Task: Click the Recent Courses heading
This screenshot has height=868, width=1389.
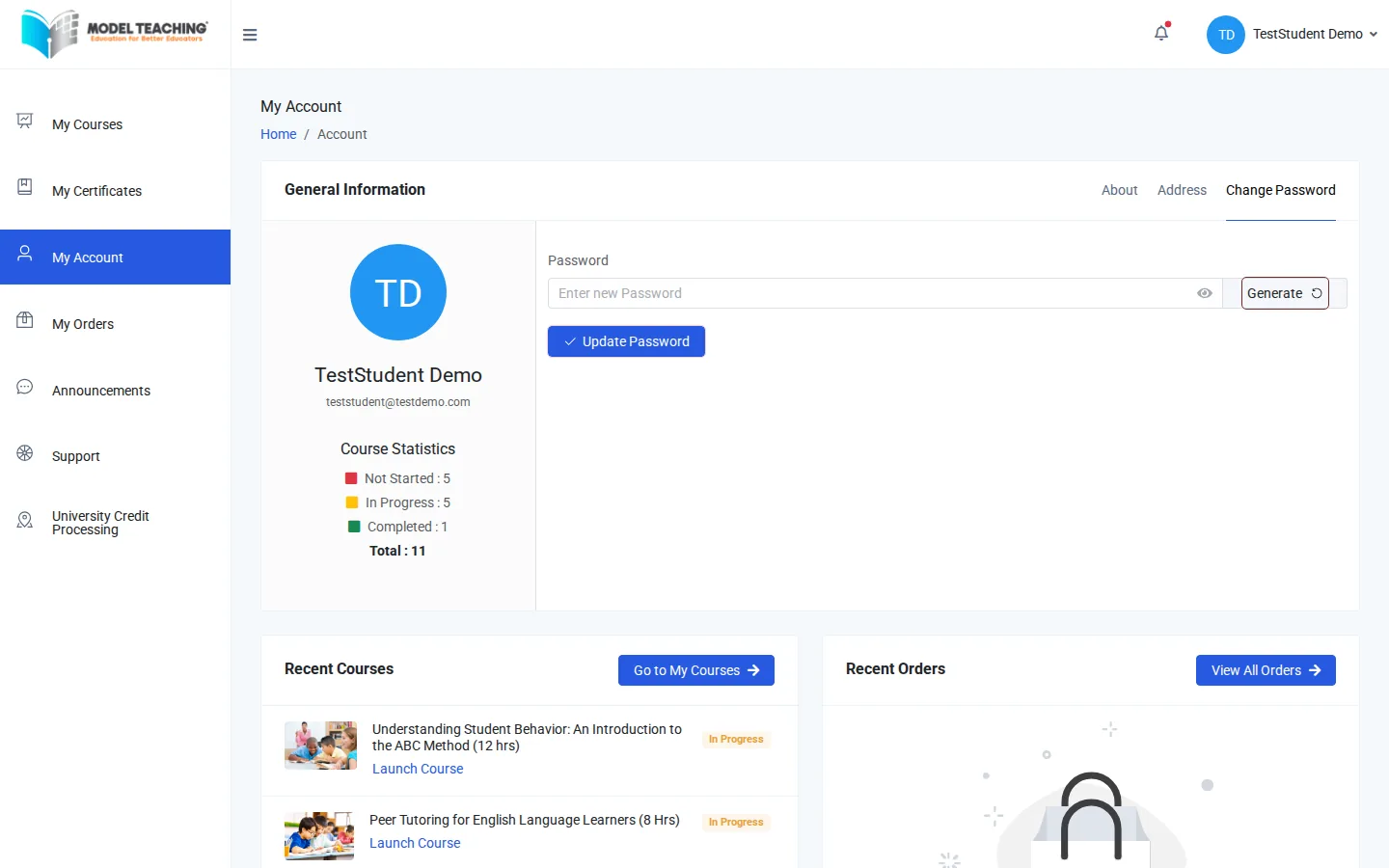Action: 339,668
